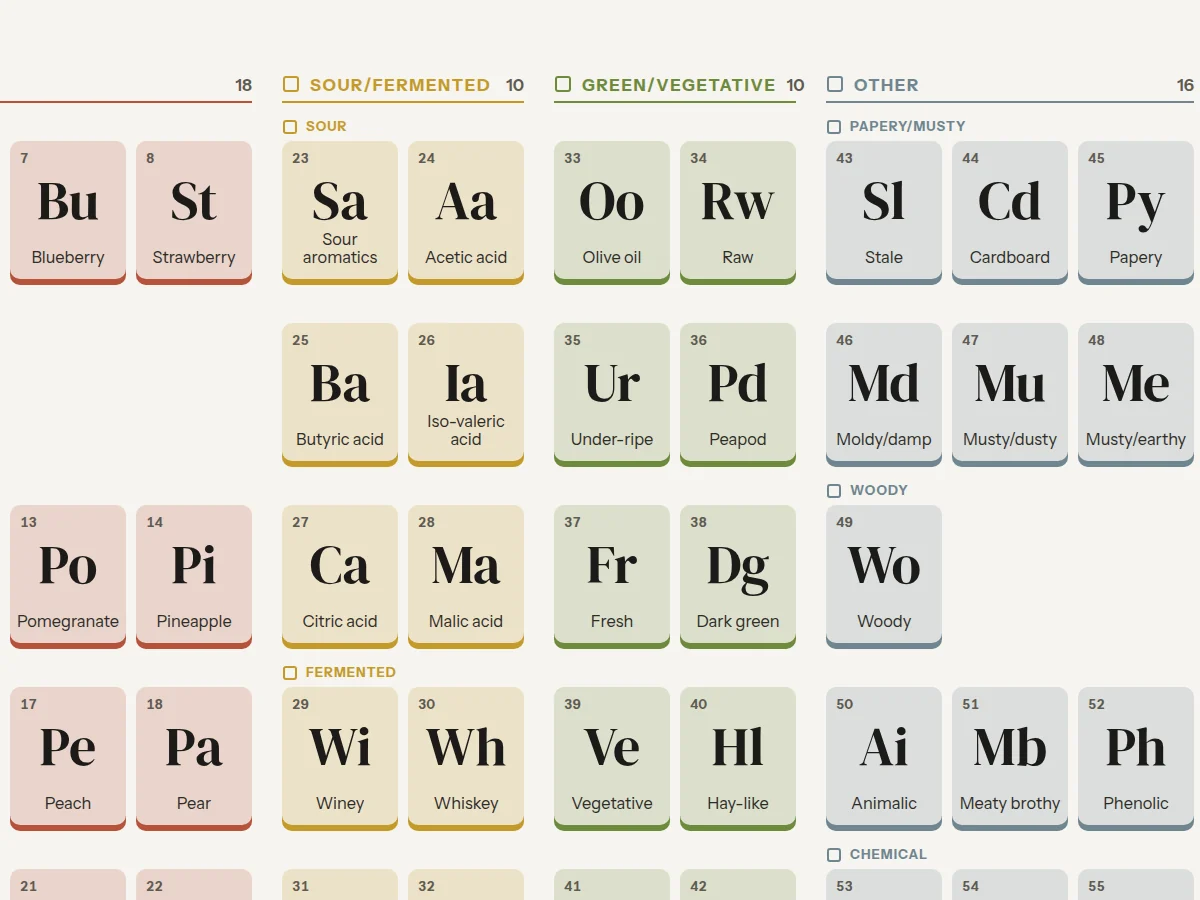Select the Cardboard tile
Screen dimensions: 1200x900
pos(1010,213)
